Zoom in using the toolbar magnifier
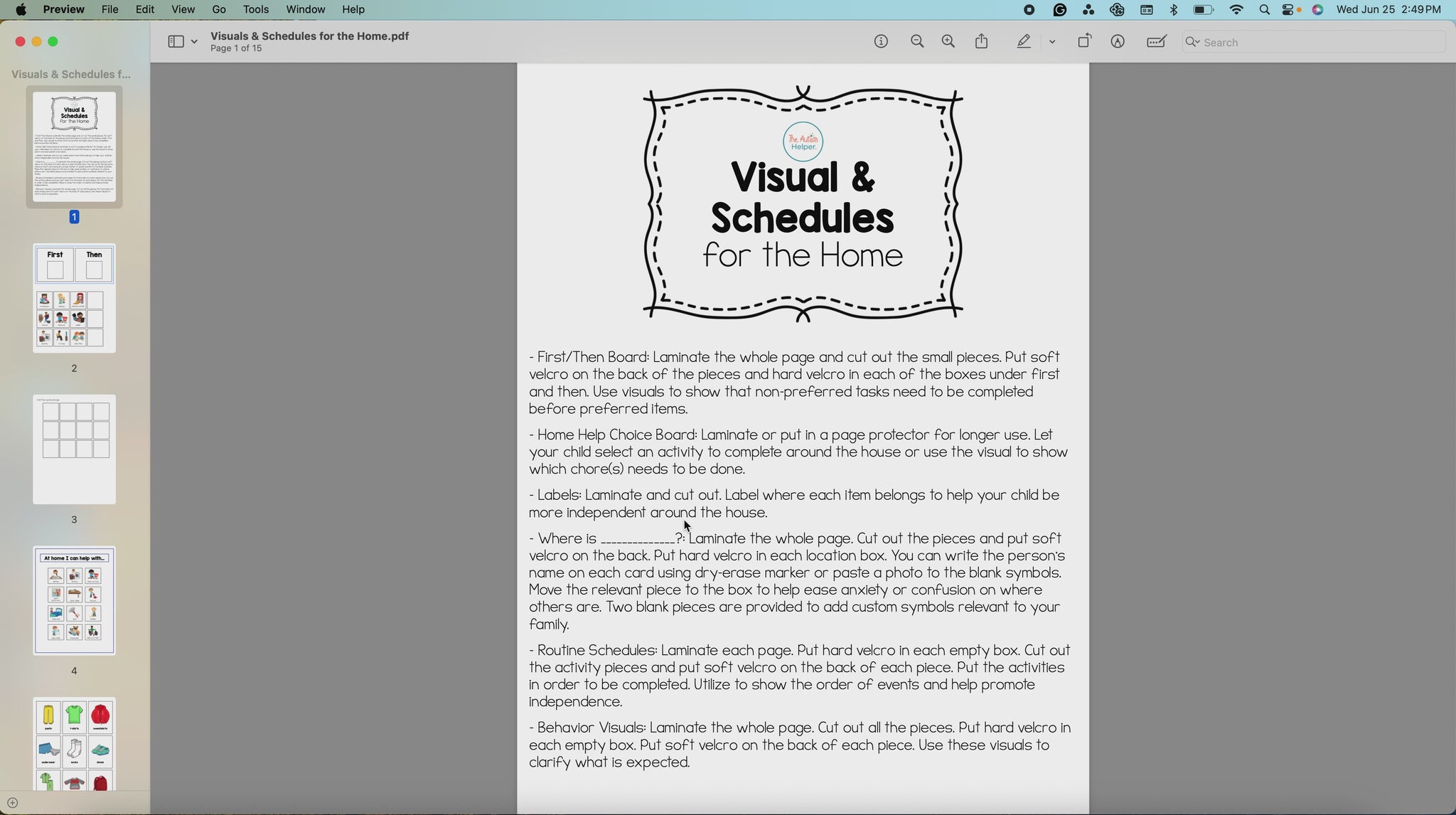Image resolution: width=1456 pixels, height=815 pixels. pyautogui.click(x=948, y=42)
